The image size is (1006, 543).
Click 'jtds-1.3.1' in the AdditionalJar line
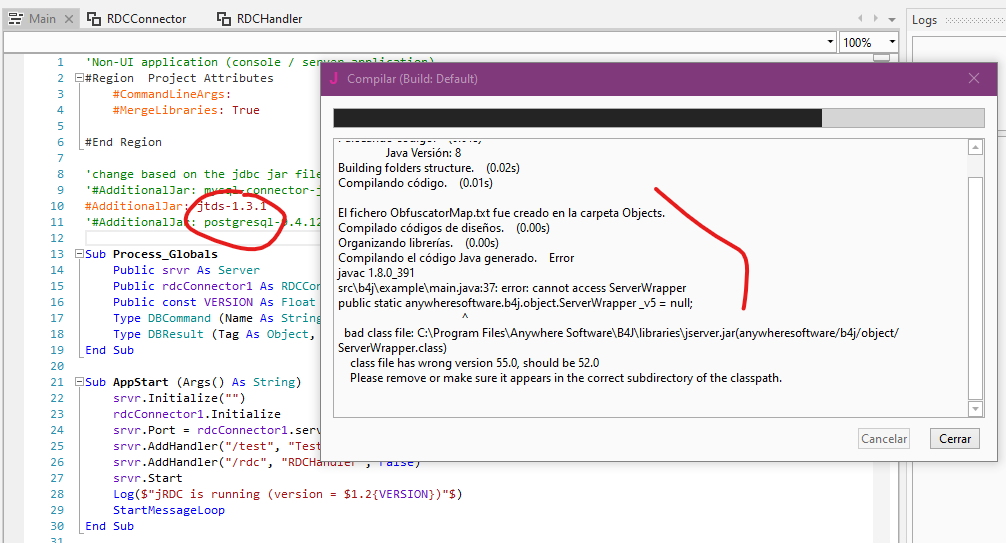click(232, 206)
